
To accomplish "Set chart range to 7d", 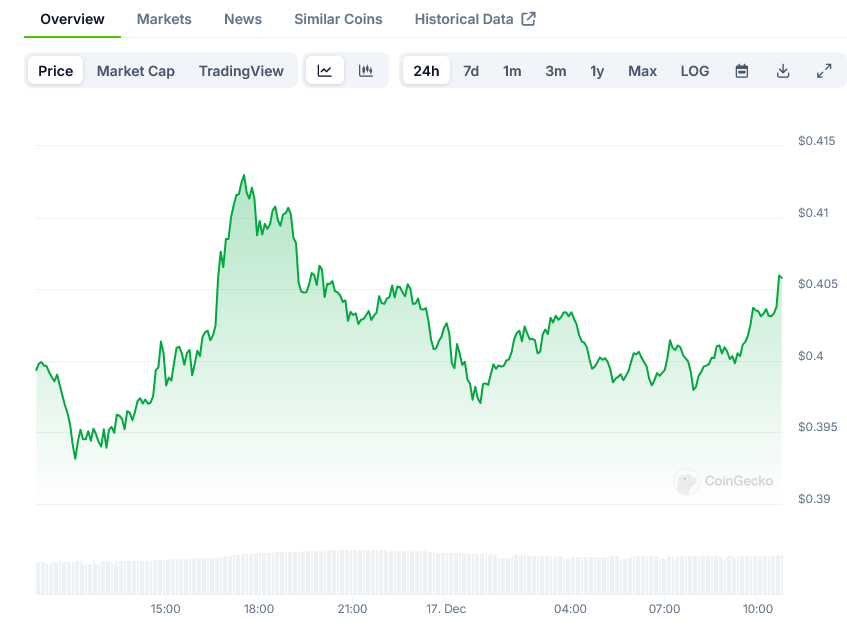I will pos(471,71).
